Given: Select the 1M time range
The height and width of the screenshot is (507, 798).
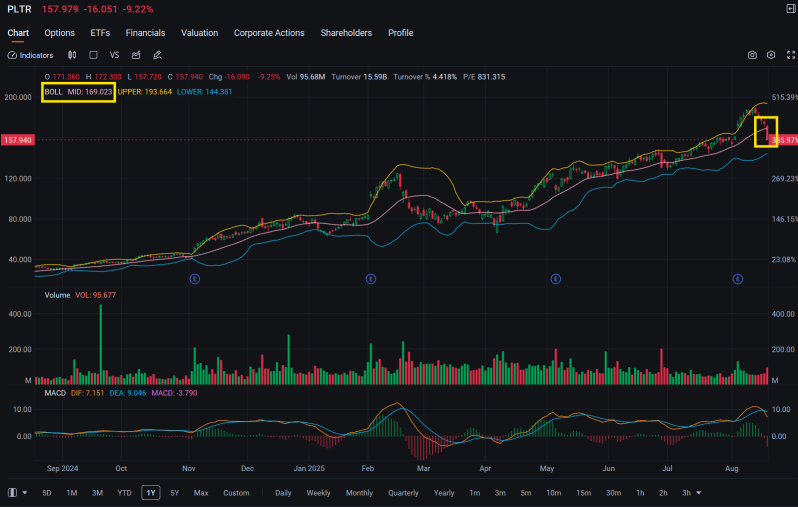Looking at the screenshot, I should (72, 493).
